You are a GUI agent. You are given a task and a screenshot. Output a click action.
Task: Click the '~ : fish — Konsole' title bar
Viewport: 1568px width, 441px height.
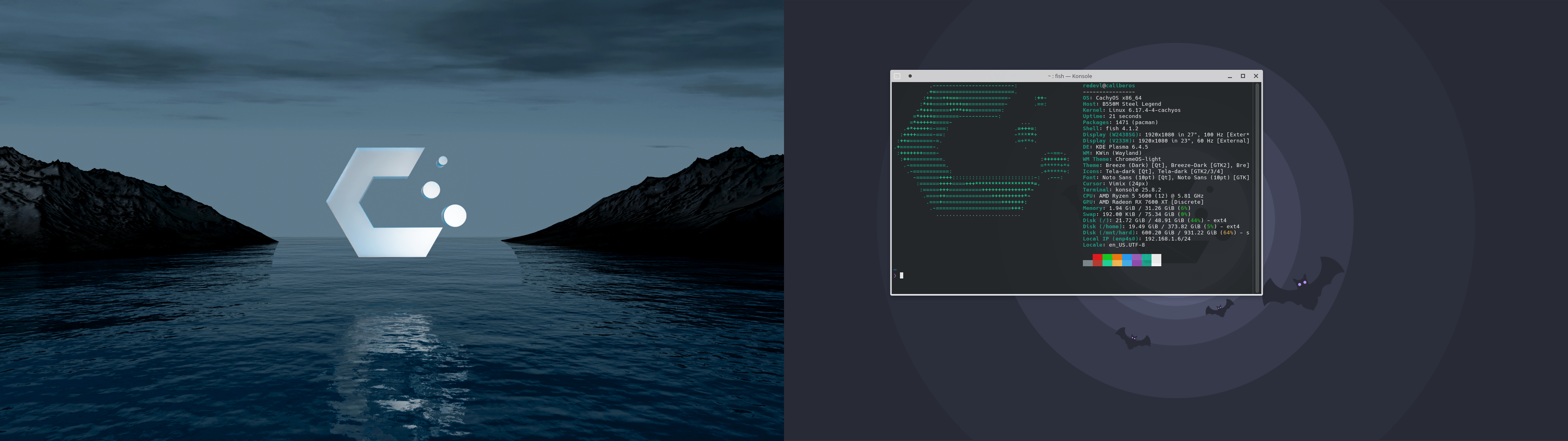point(1069,76)
